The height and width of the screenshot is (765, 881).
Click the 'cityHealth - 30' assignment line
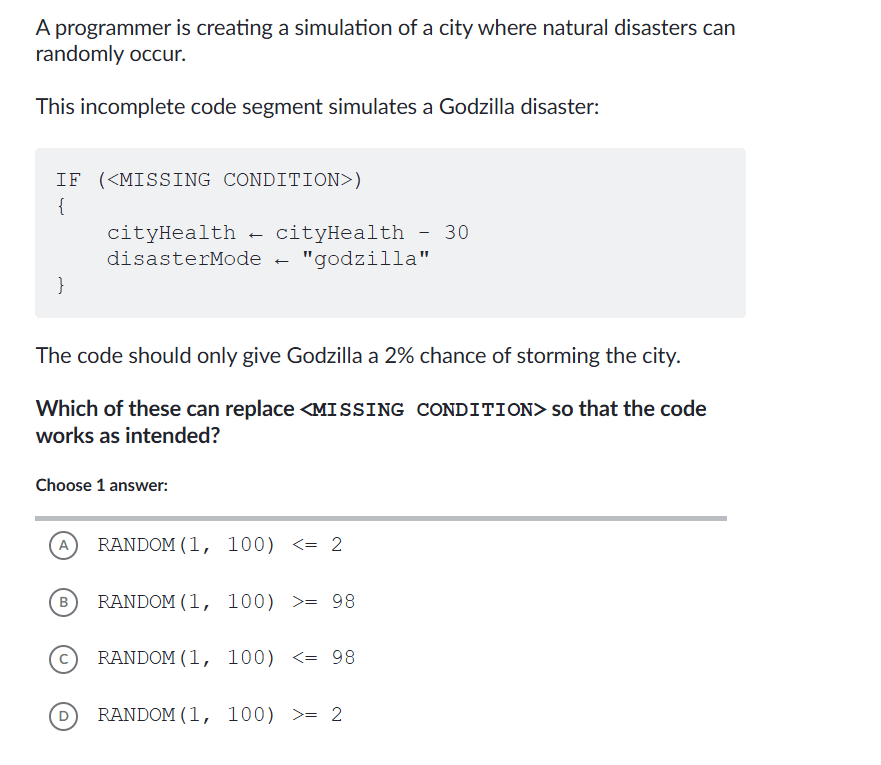[287, 233]
